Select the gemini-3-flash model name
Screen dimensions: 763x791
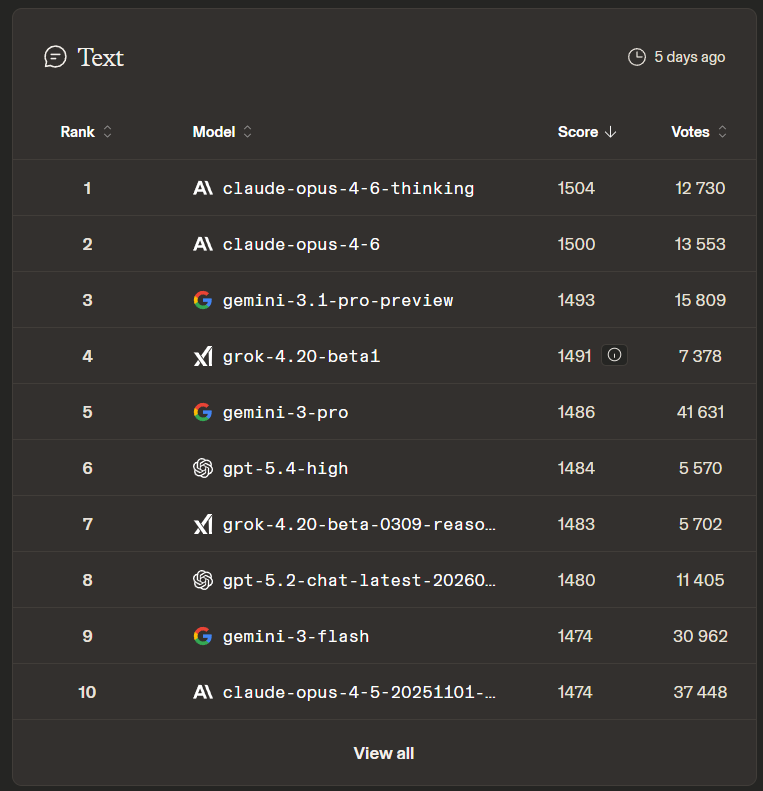point(296,637)
